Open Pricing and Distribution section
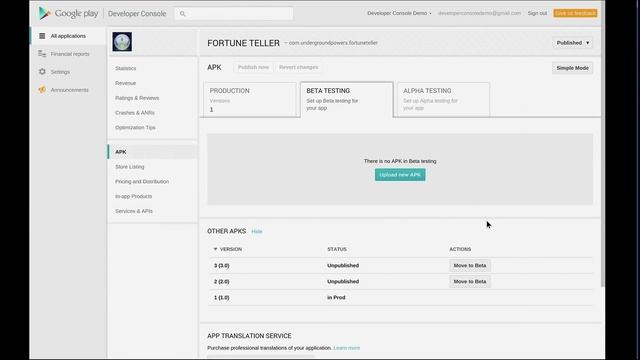The height and width of the screenshot is (360, 640). point(142,181)
